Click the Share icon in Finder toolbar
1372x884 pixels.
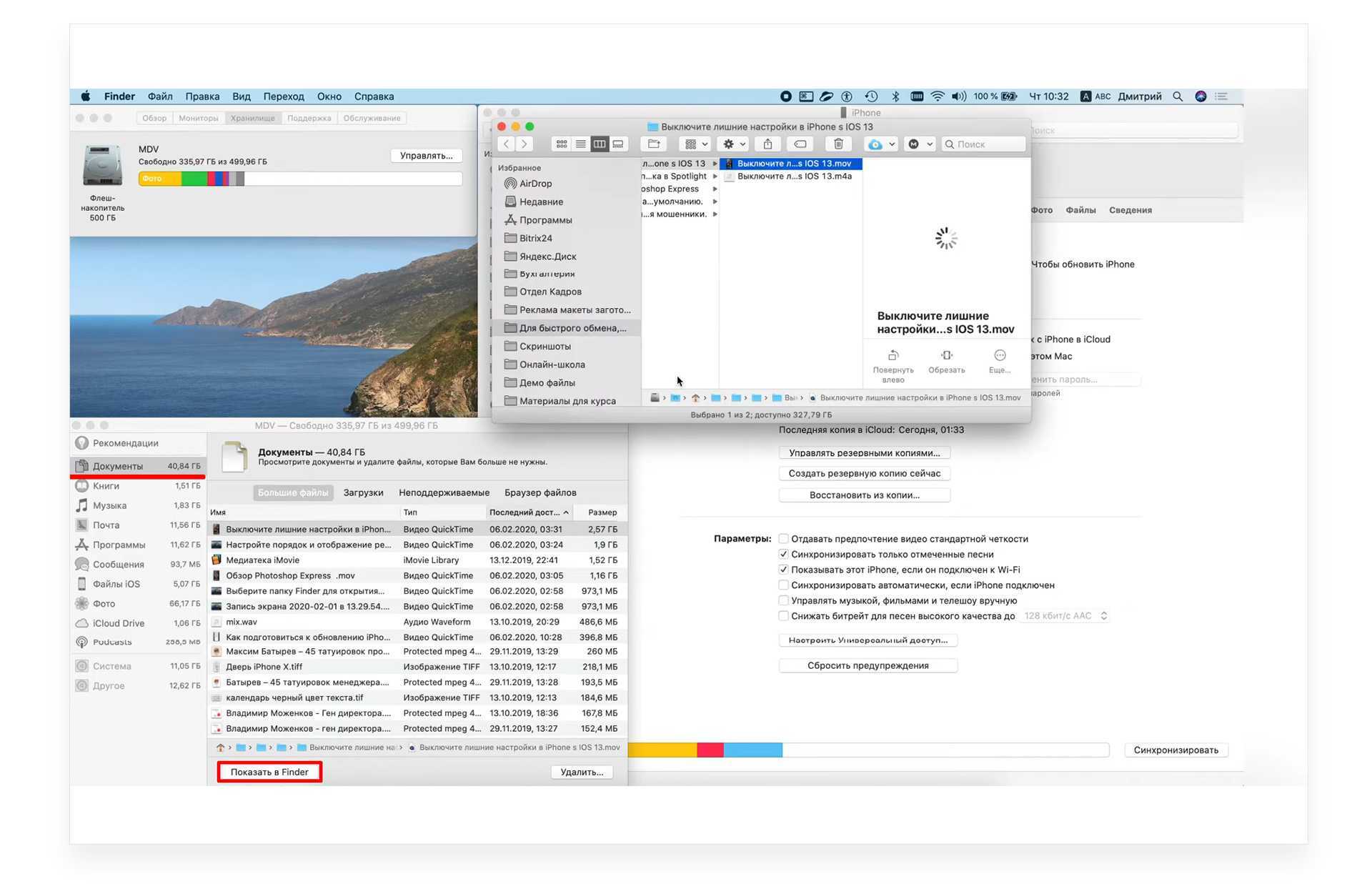click(x=767, y=144)
